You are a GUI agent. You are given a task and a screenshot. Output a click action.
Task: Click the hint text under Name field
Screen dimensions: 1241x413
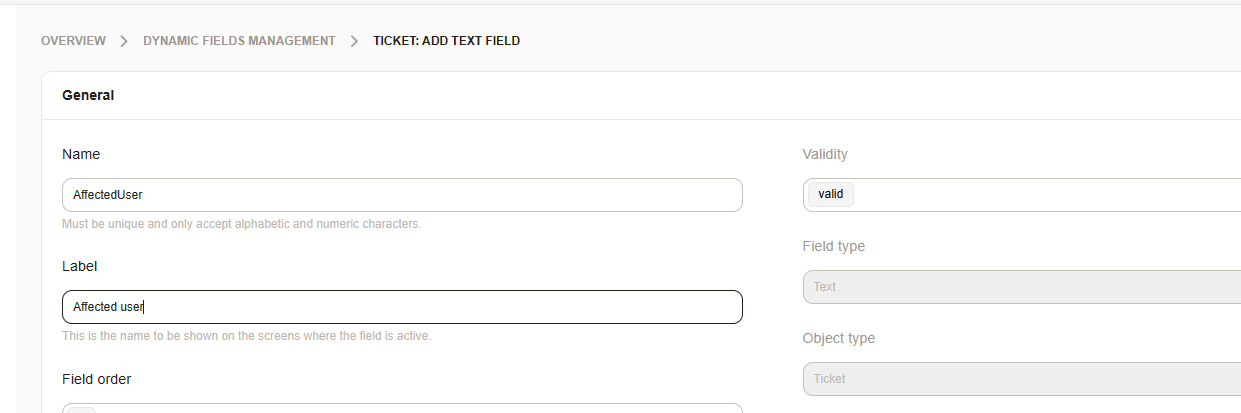point(241,224)
